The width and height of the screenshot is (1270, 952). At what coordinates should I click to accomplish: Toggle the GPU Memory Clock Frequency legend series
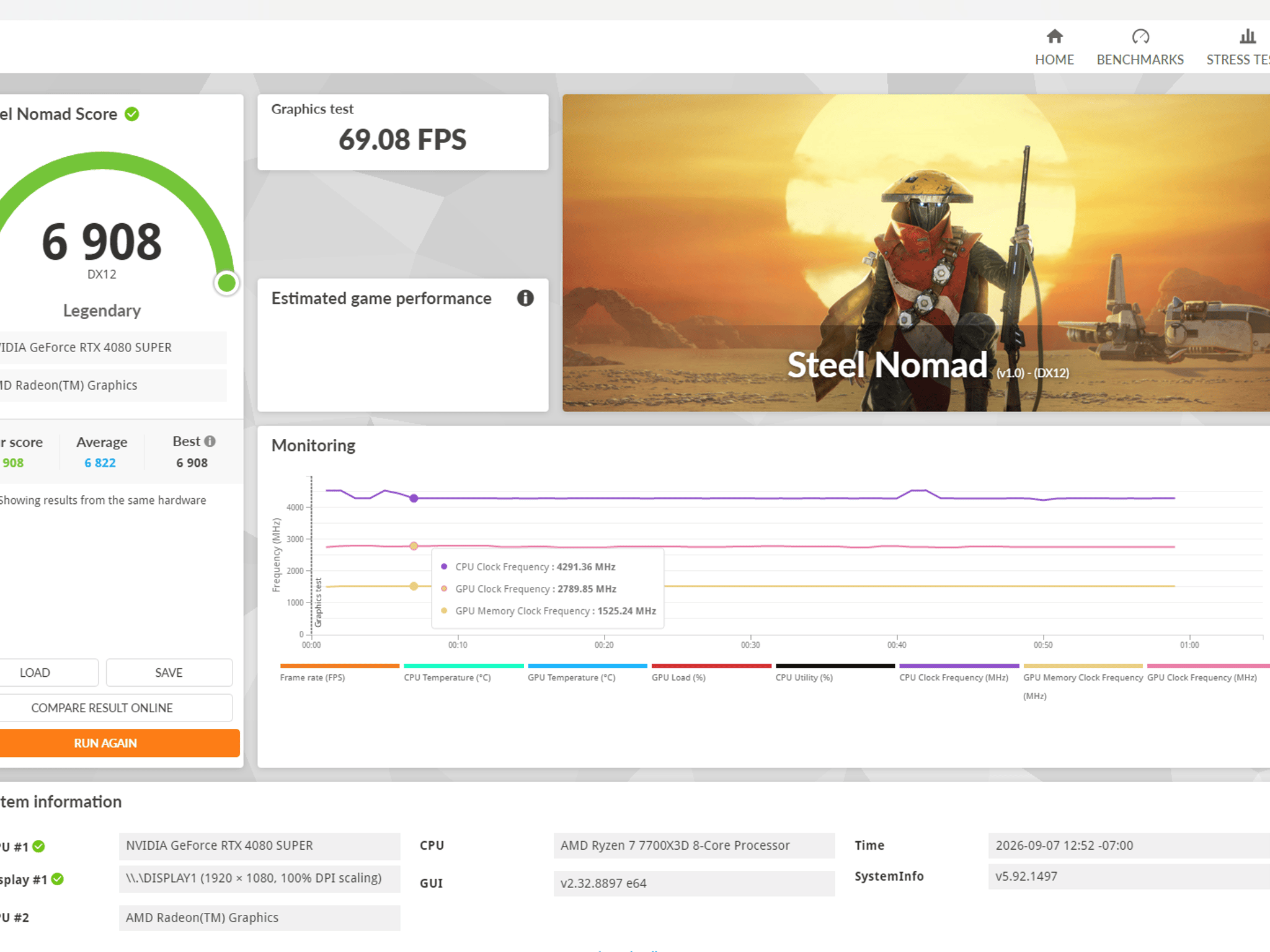click(1083, 682)
